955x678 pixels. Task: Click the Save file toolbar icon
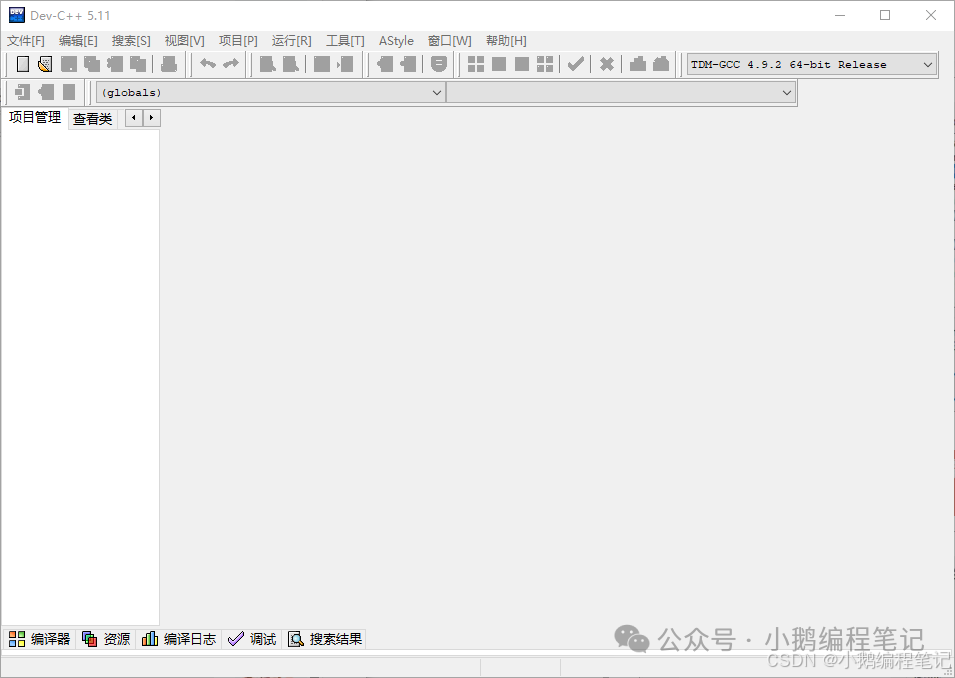click(68, 64)
